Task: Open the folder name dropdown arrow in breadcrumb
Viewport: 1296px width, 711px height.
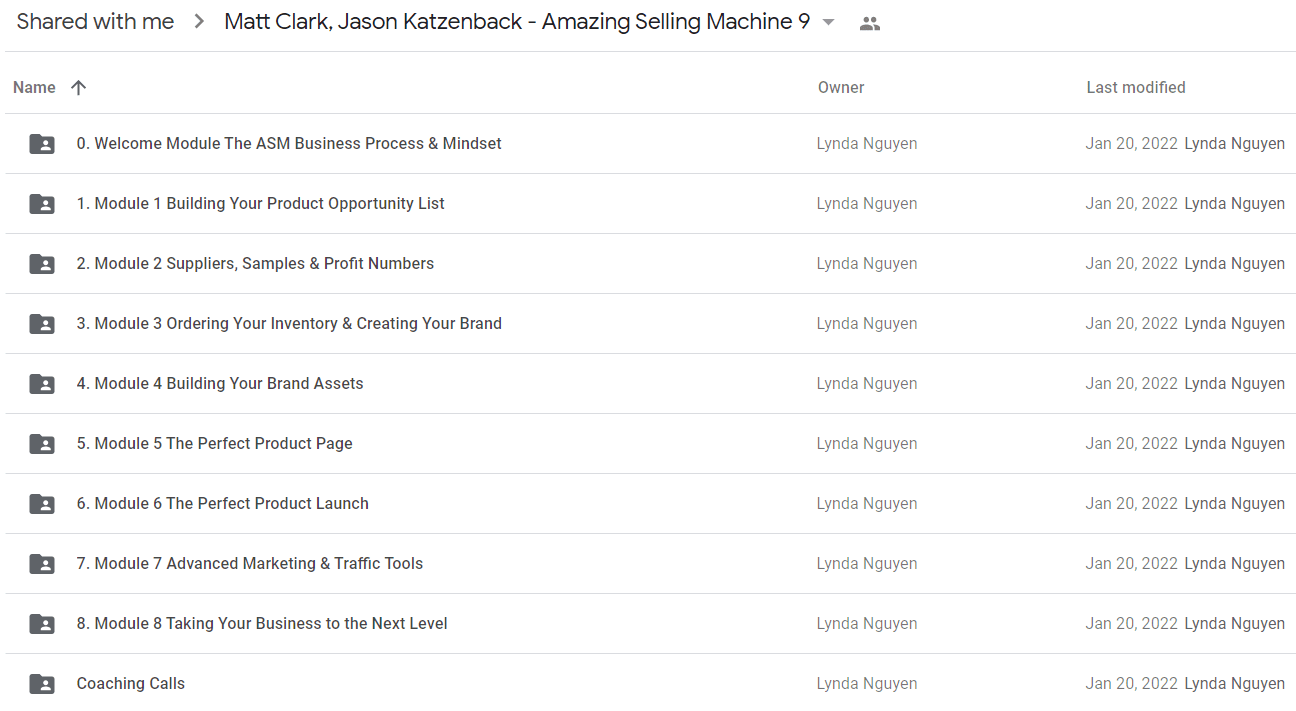Action: 828,23
